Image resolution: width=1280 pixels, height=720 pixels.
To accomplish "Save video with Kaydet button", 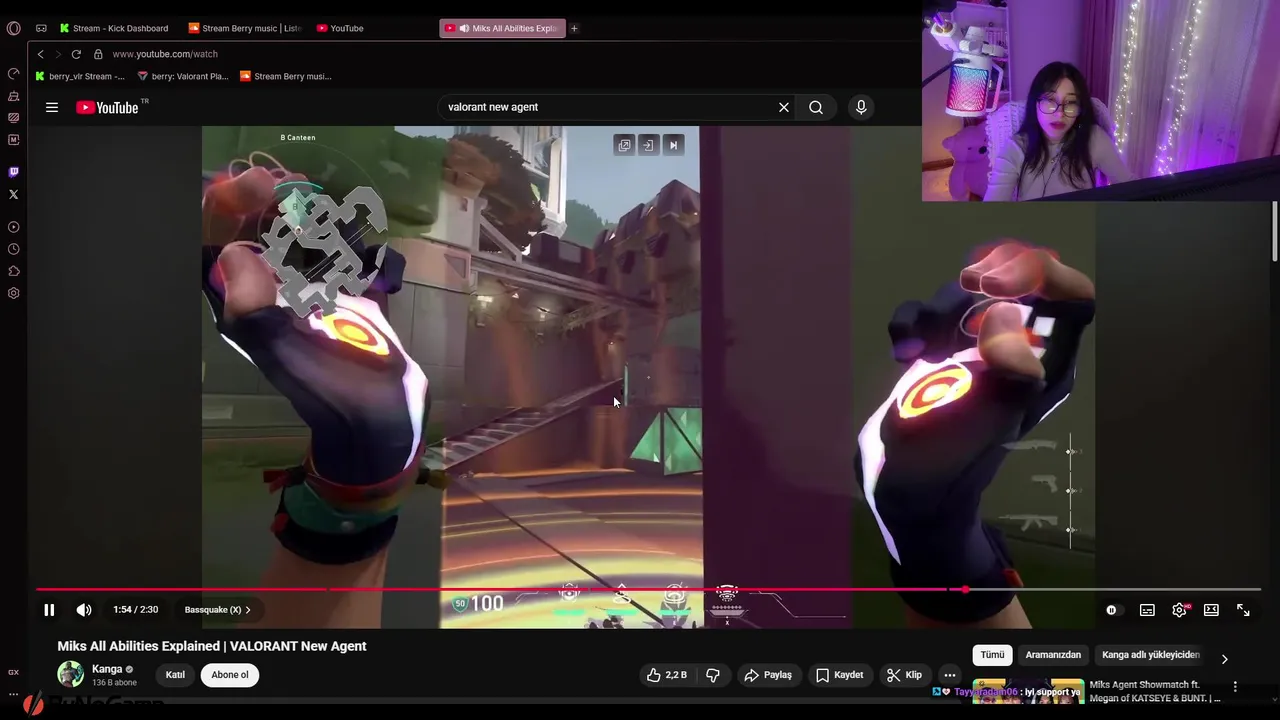I will (839, 675).
